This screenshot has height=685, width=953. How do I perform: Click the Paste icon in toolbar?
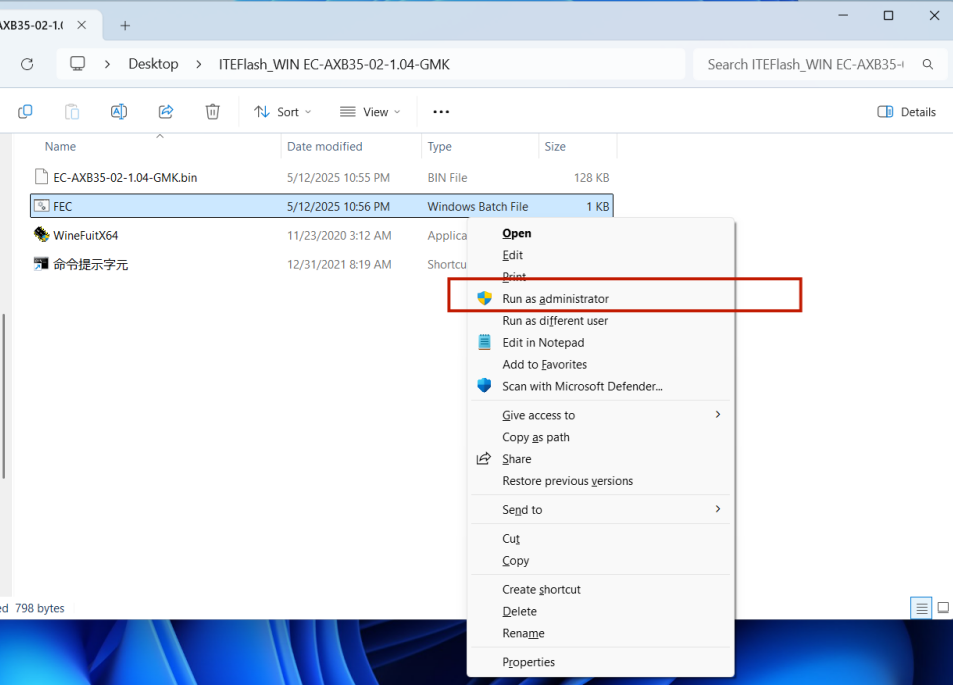pyautogui.click(x=72, y=112)
